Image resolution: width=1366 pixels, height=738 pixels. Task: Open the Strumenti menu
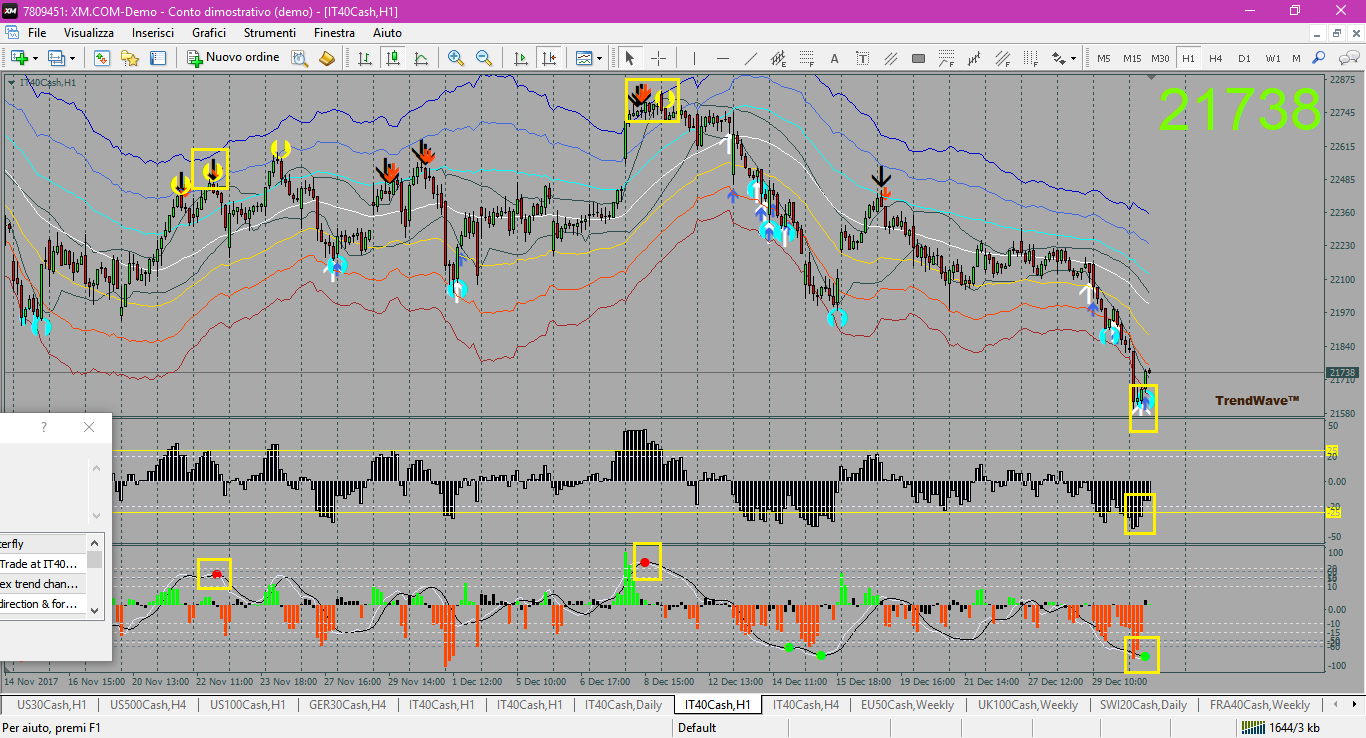coord(270,33)
